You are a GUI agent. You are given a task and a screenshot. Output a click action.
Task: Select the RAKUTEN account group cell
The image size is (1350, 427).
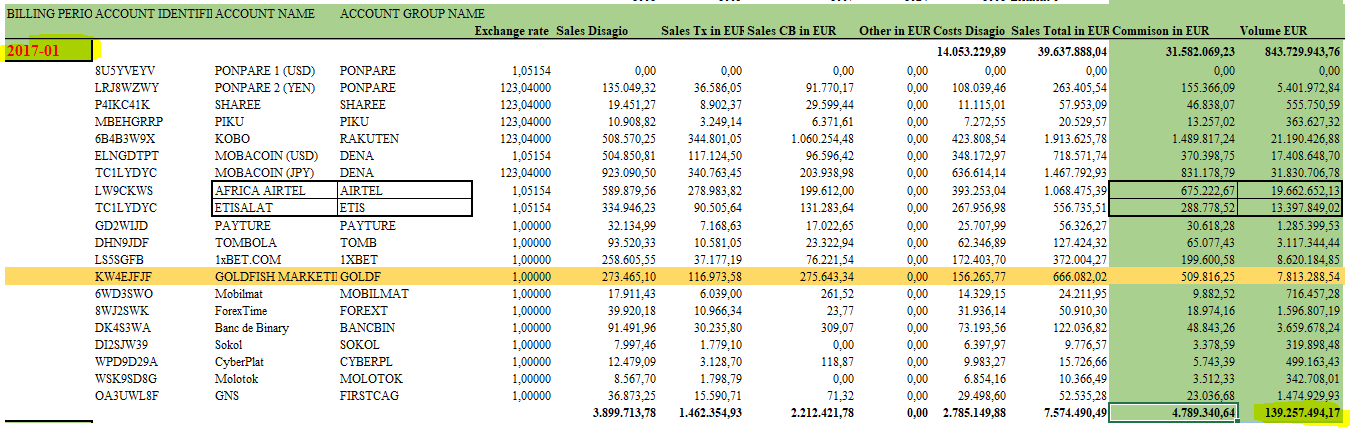click(x=369, y=139)
